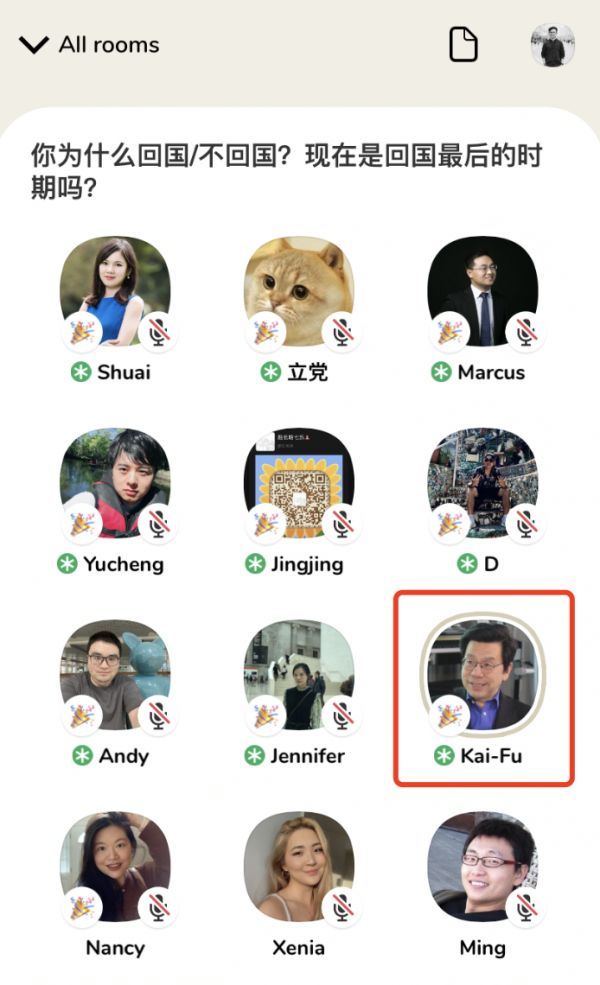The height and width of the screenshot is (985, 600).
Task: Open my profile picture in top bar
Action: 553,45
